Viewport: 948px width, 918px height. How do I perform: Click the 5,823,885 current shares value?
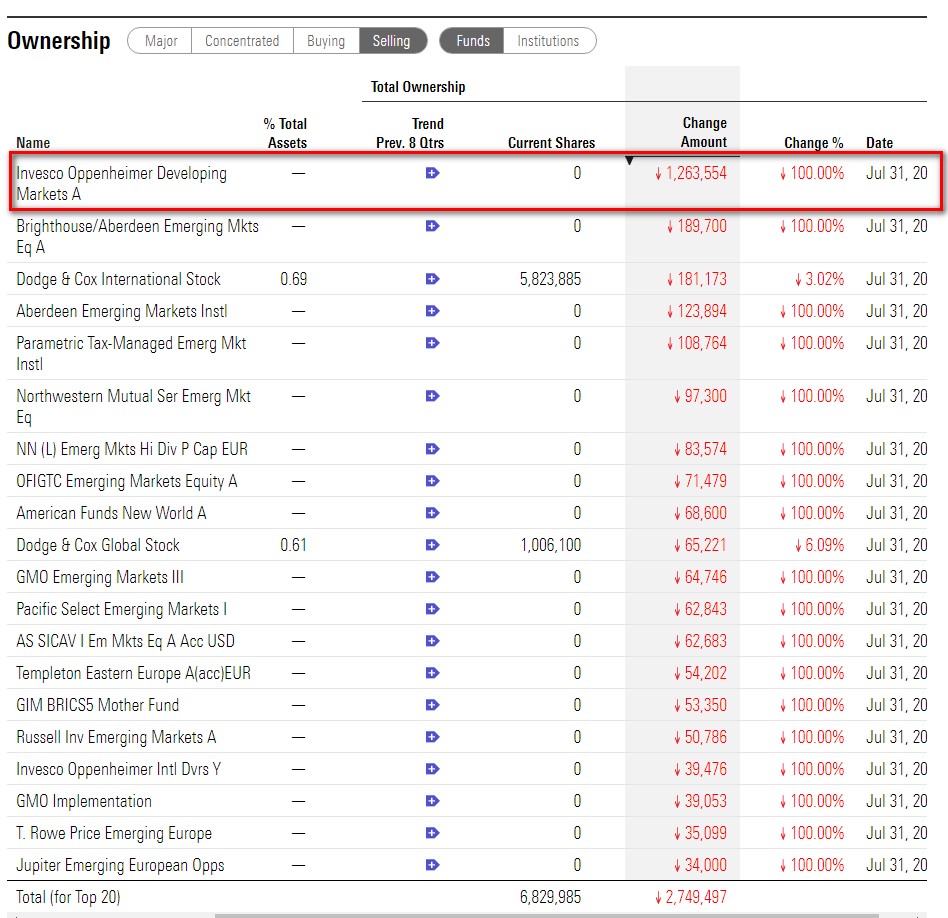(550, 279)
